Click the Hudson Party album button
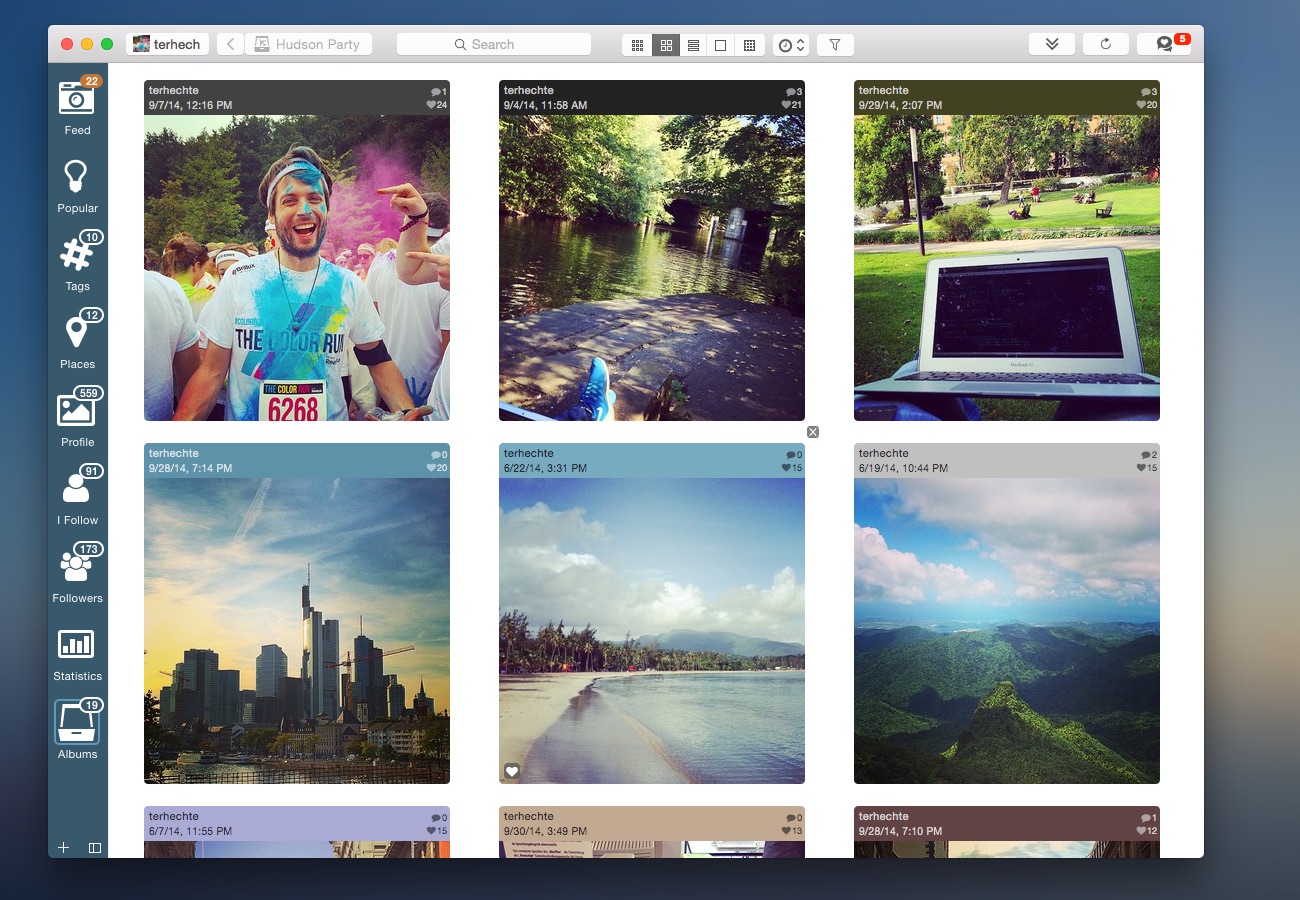This screenshot has width=1300, height=900. point(309,44)
